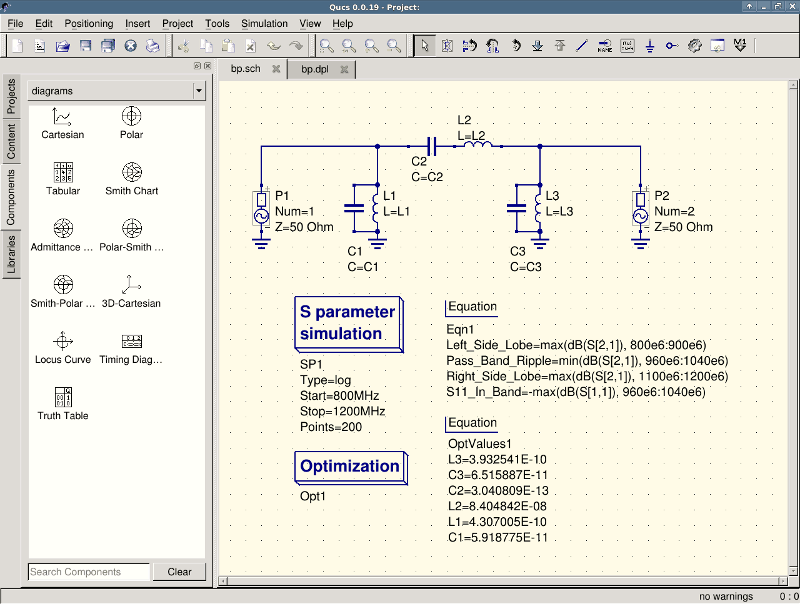This screenshot has height=604, width=800.
Task: Click the horizontal scrollbar of schematic
Action: 503,581
